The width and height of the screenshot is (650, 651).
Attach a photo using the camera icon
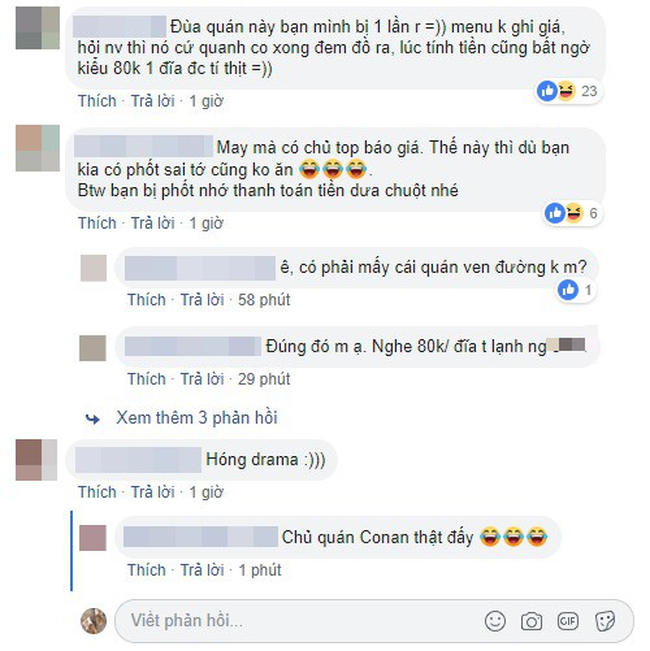(x=531, y=622)
